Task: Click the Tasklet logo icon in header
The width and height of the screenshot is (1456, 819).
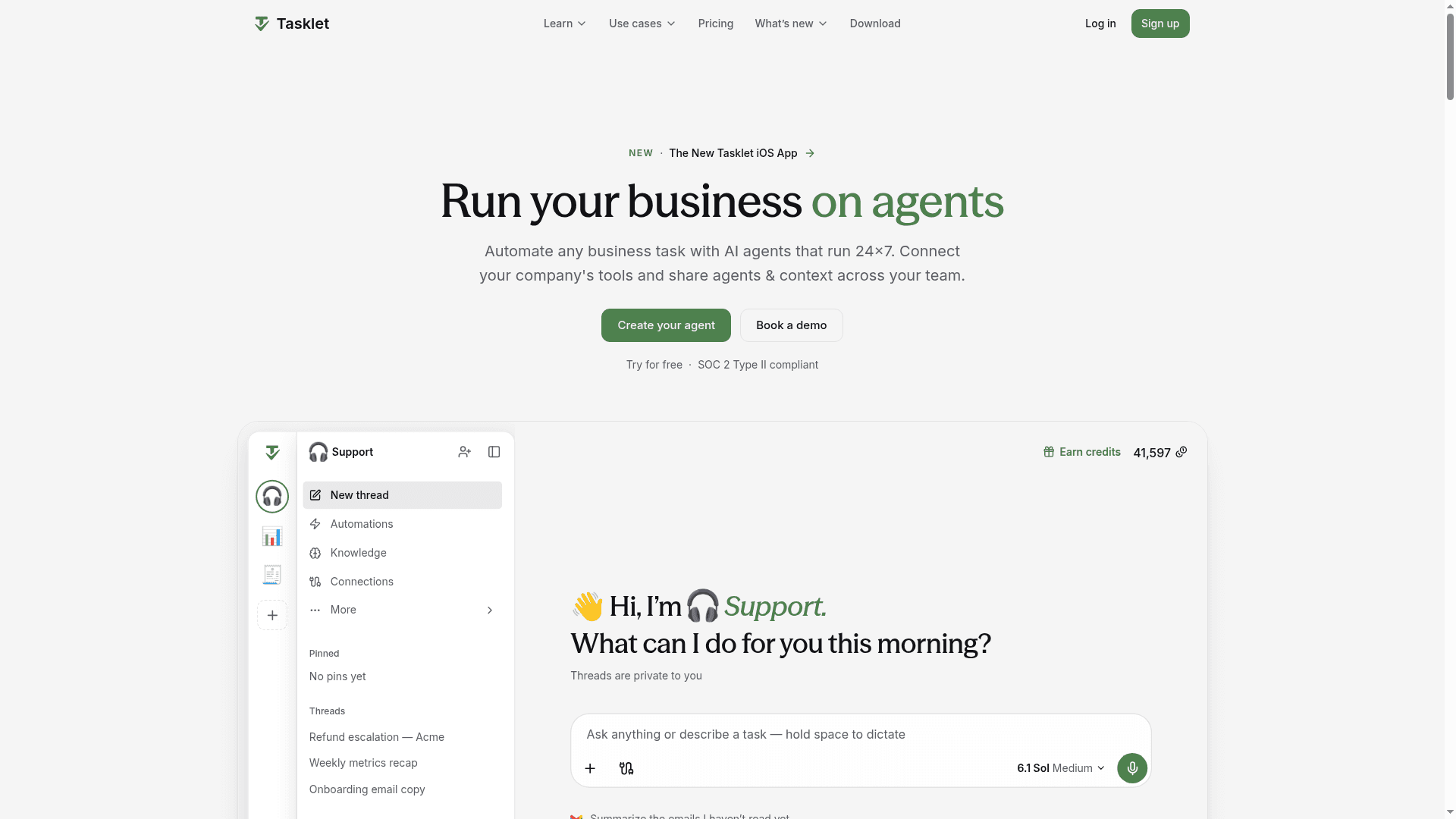Action: (x=262, y=24)
